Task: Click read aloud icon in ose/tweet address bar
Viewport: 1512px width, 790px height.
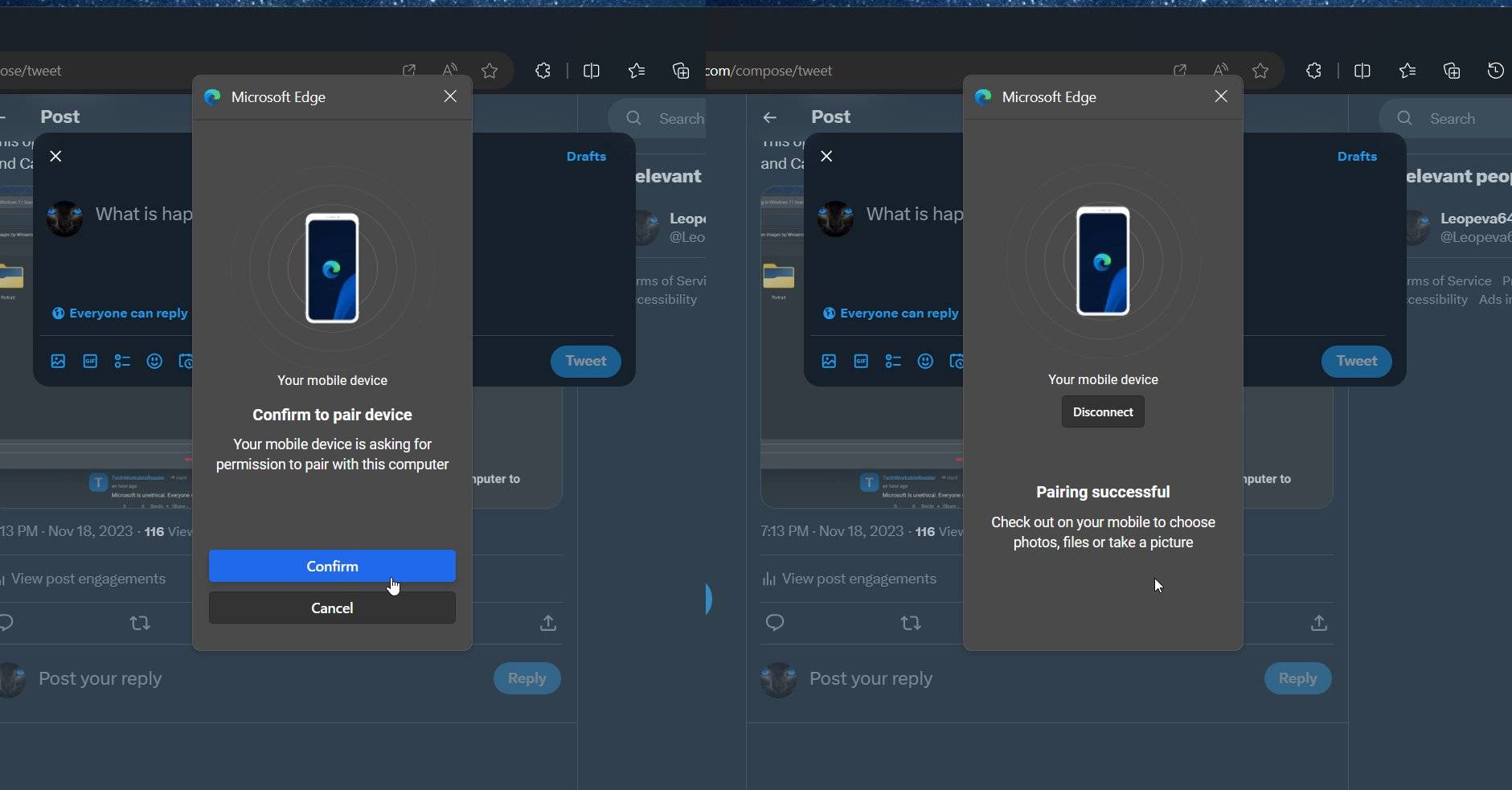Action: pyautogui.click(x=450, y=71)
